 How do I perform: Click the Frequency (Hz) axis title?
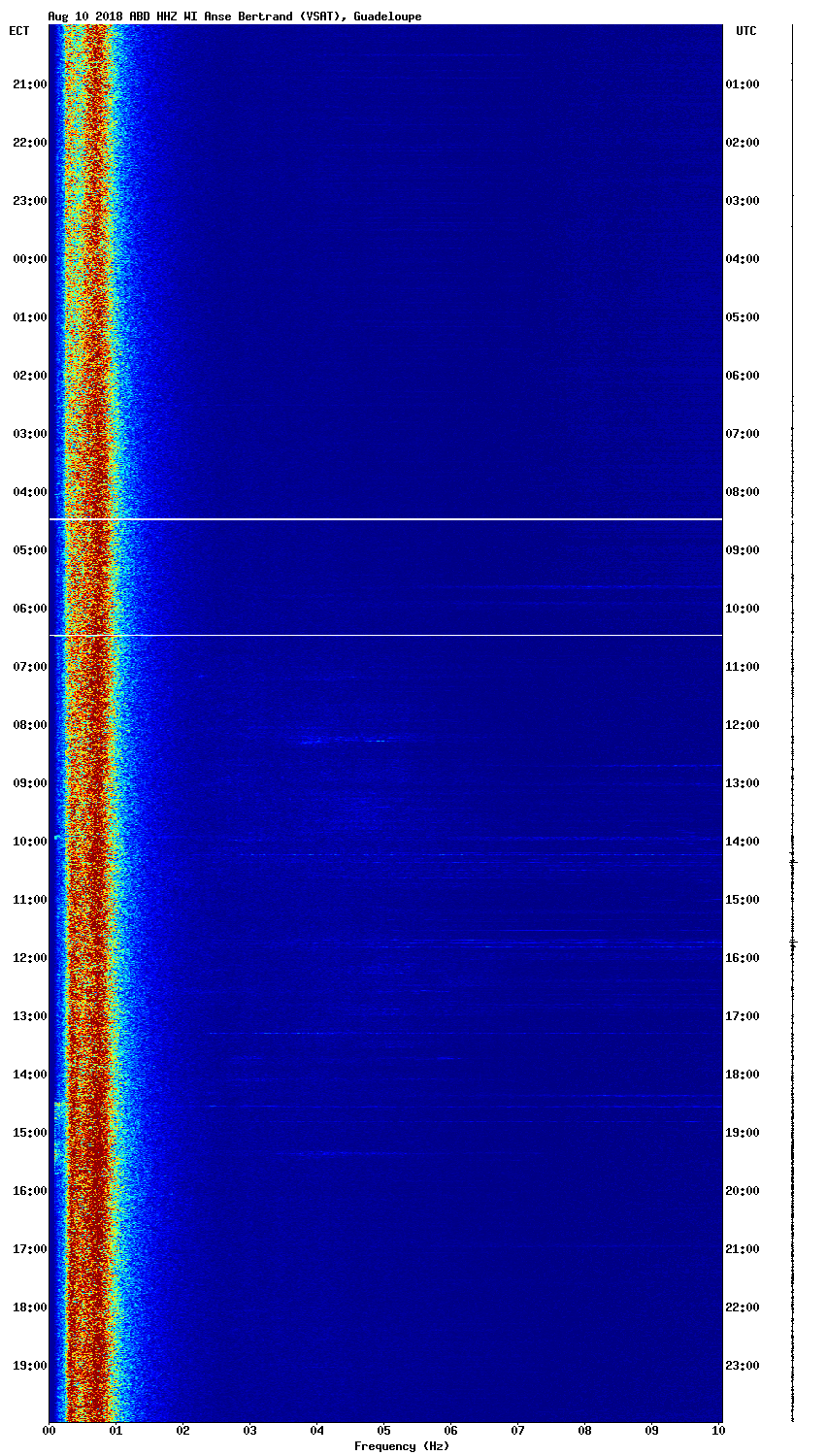pos(401,1446)
